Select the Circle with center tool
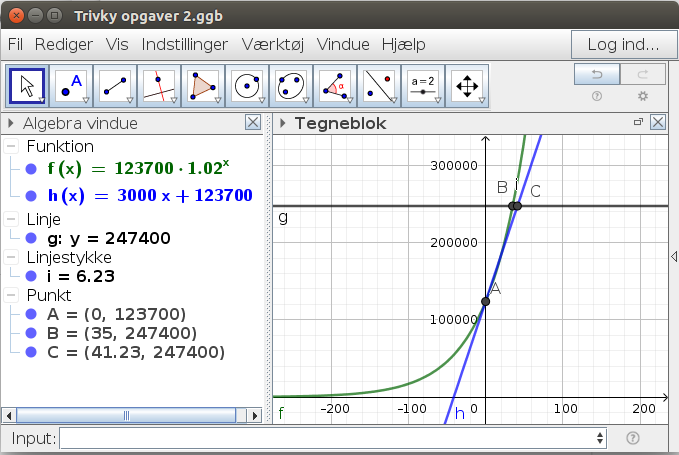This screenshot has width=679, height=455. (x=247, y=86)
